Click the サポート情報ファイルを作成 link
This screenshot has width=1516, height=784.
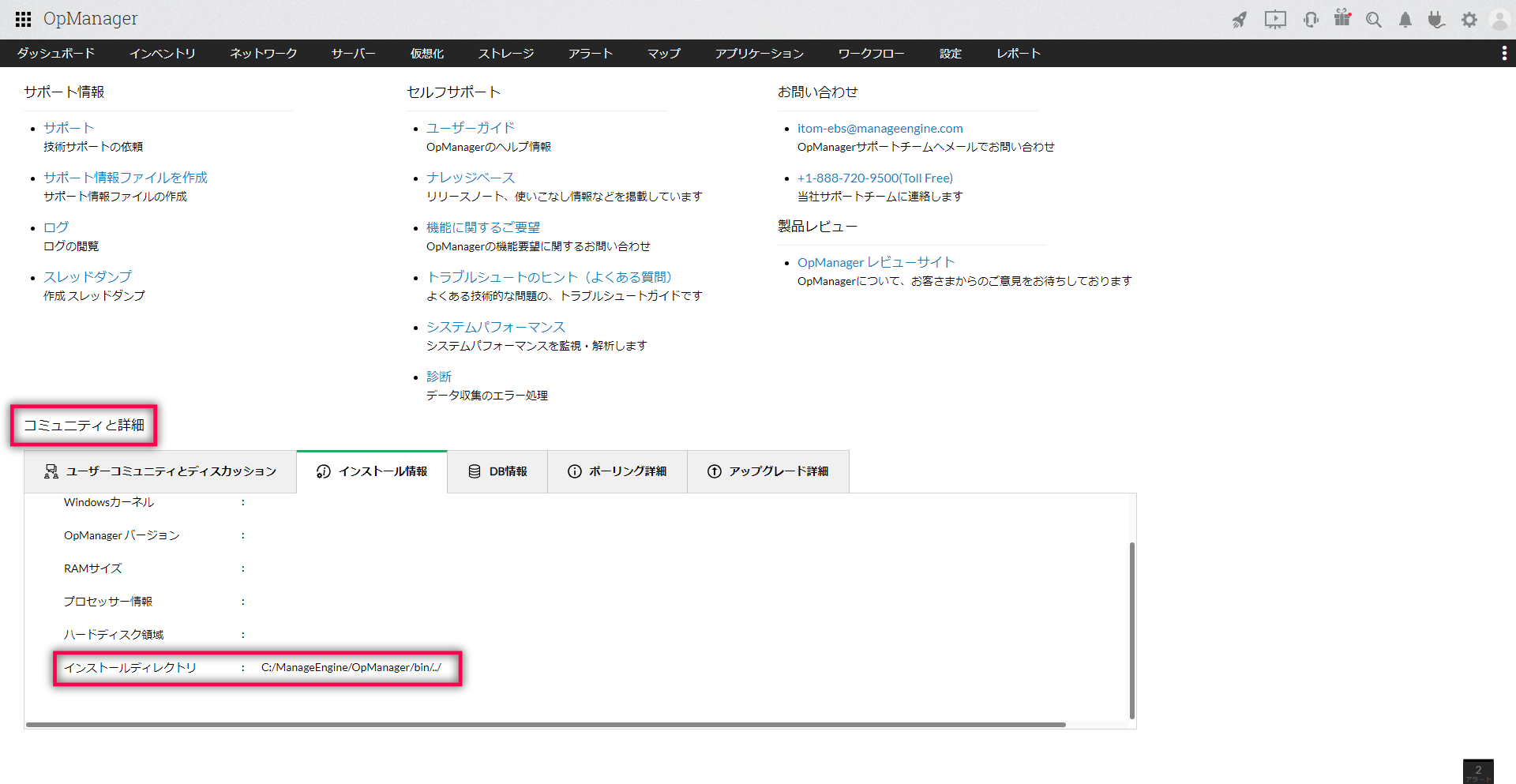click(126, 178)
